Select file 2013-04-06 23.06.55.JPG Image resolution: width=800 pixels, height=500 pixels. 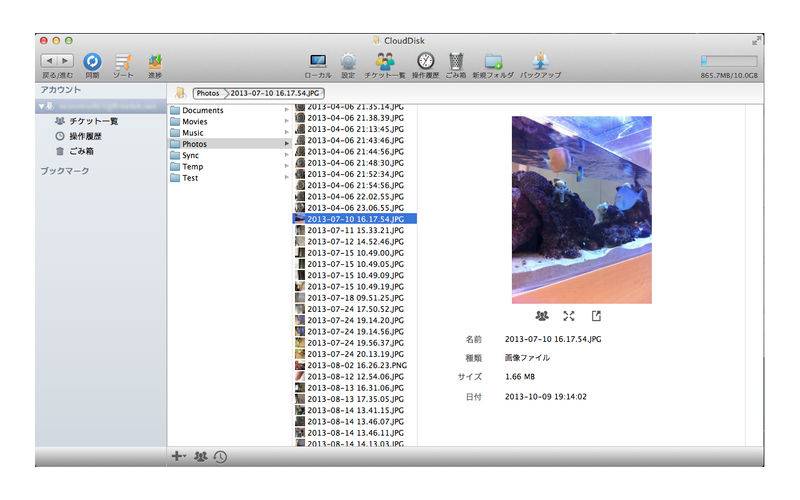(x=355, y=208)
